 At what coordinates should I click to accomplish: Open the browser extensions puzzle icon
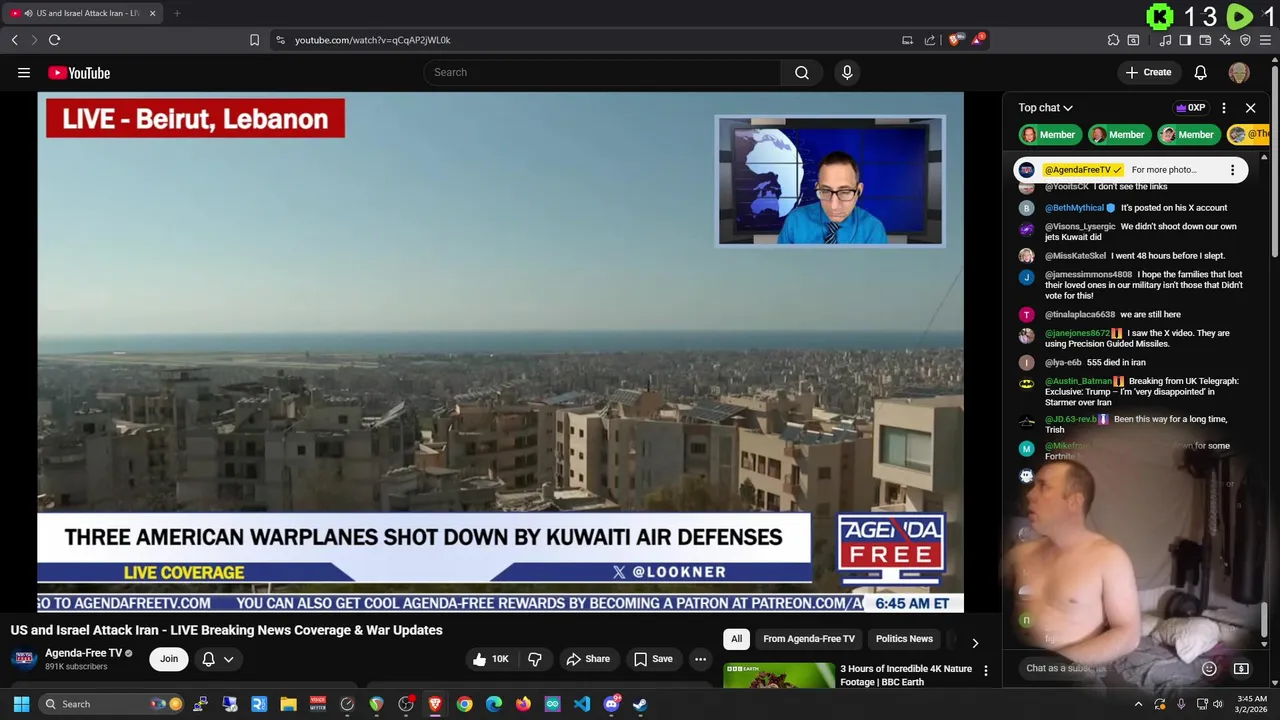1113,40
